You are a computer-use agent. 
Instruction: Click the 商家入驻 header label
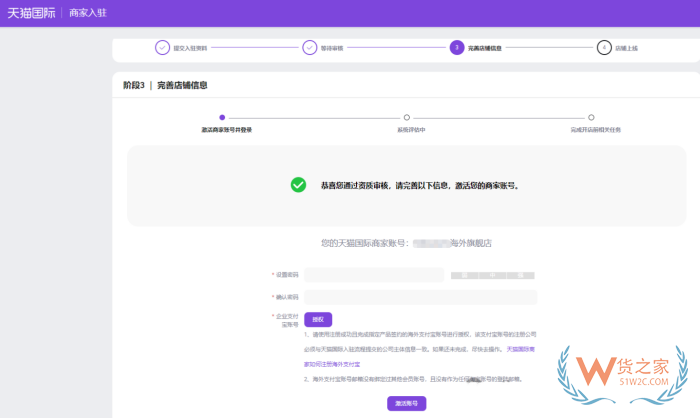[88, 13]
